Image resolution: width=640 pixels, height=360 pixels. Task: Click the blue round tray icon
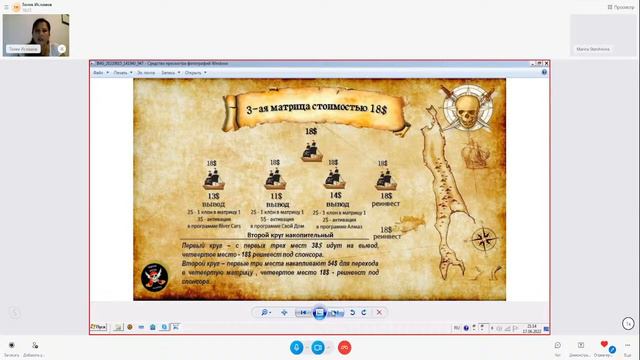[x=466, y=328]
